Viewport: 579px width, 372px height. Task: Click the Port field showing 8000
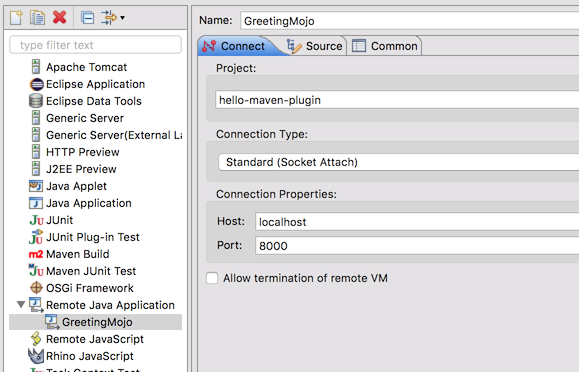coord(417,246)
